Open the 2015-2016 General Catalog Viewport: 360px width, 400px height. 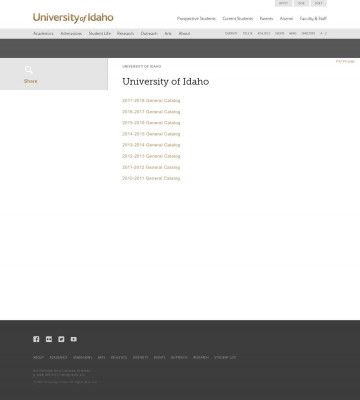point(151,123)
